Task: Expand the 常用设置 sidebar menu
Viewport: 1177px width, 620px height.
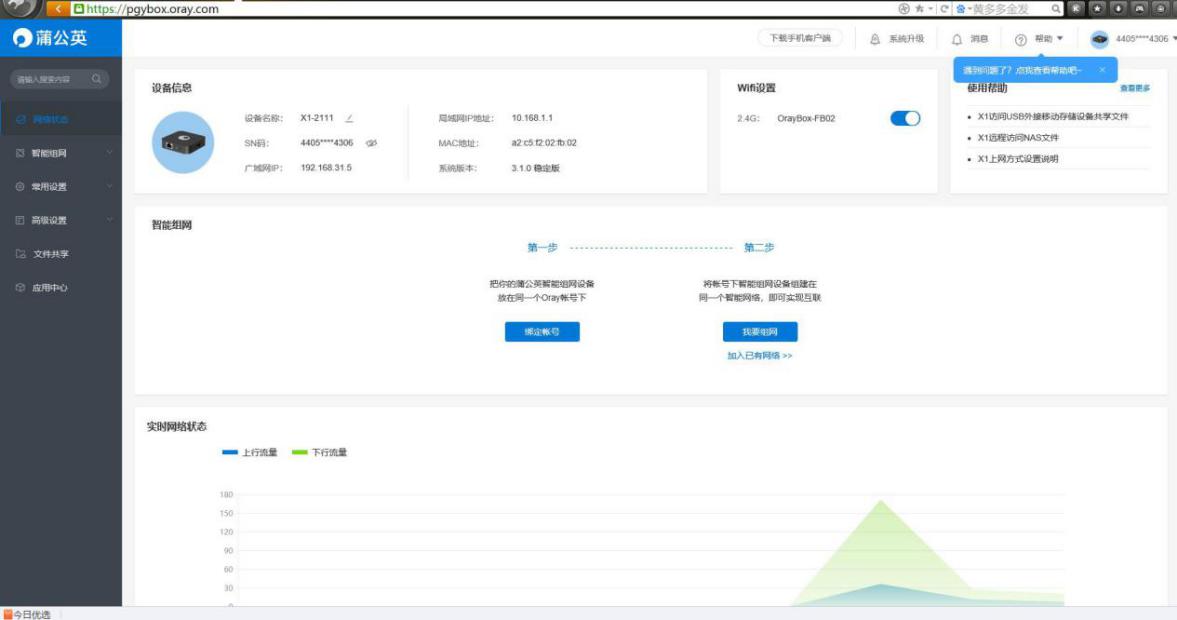Action: tap(60, 187)
